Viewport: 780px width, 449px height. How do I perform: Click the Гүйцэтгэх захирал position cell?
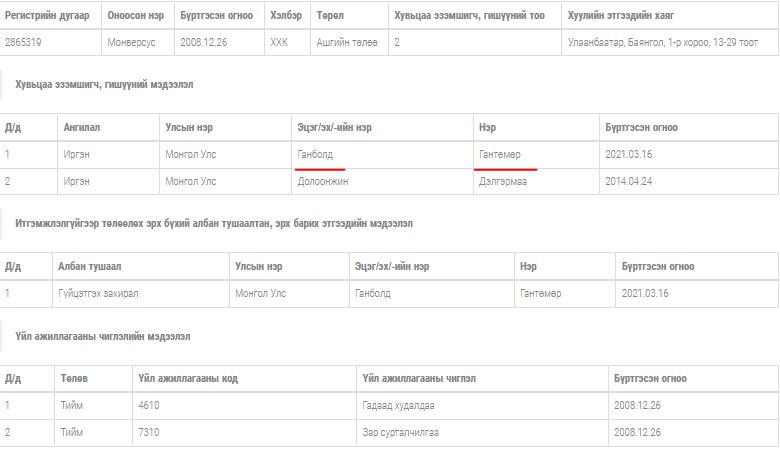pos(104,294)
